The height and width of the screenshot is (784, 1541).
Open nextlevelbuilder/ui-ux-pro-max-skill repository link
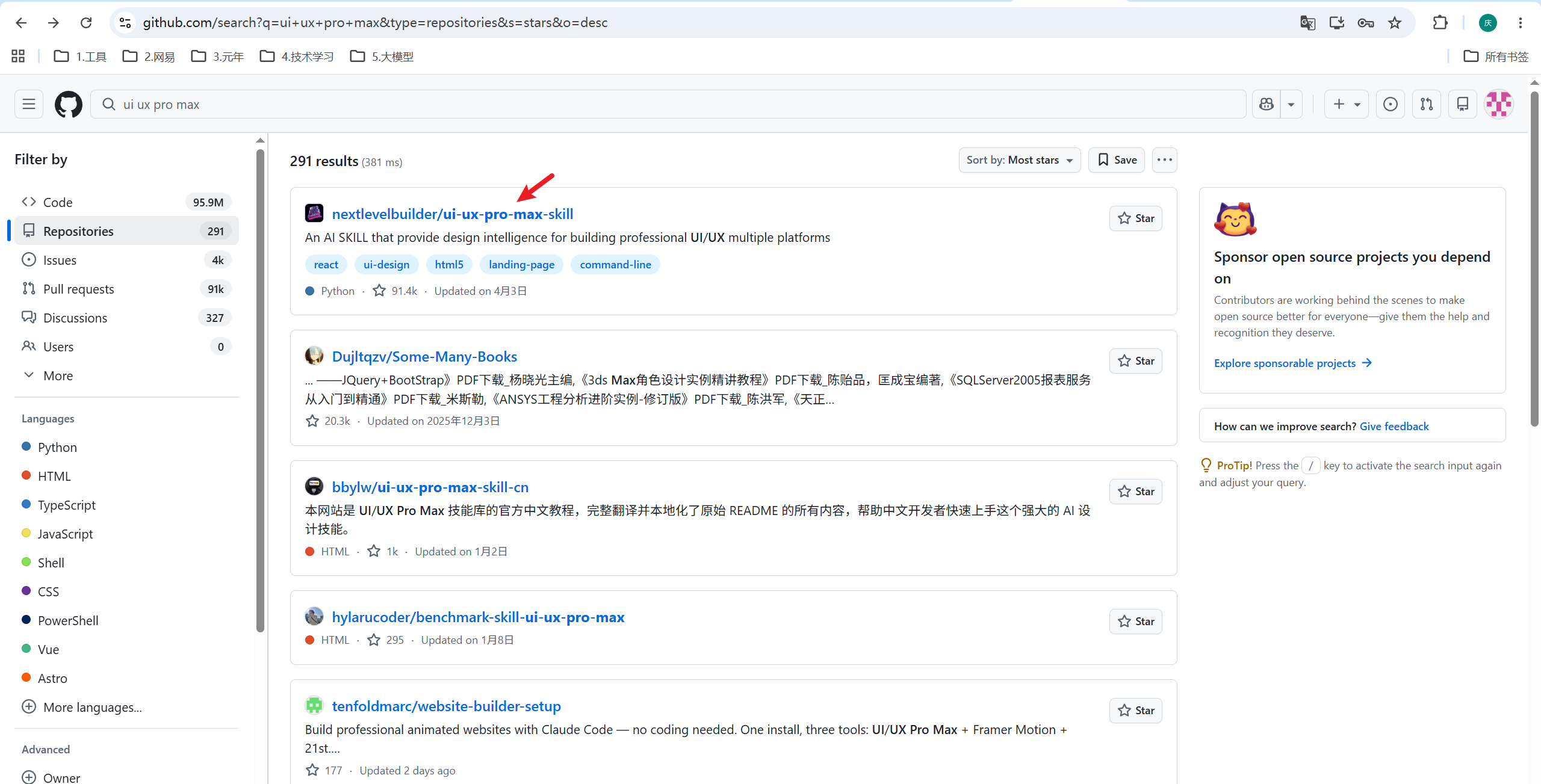pyautogui.click(x=453, y=214)
